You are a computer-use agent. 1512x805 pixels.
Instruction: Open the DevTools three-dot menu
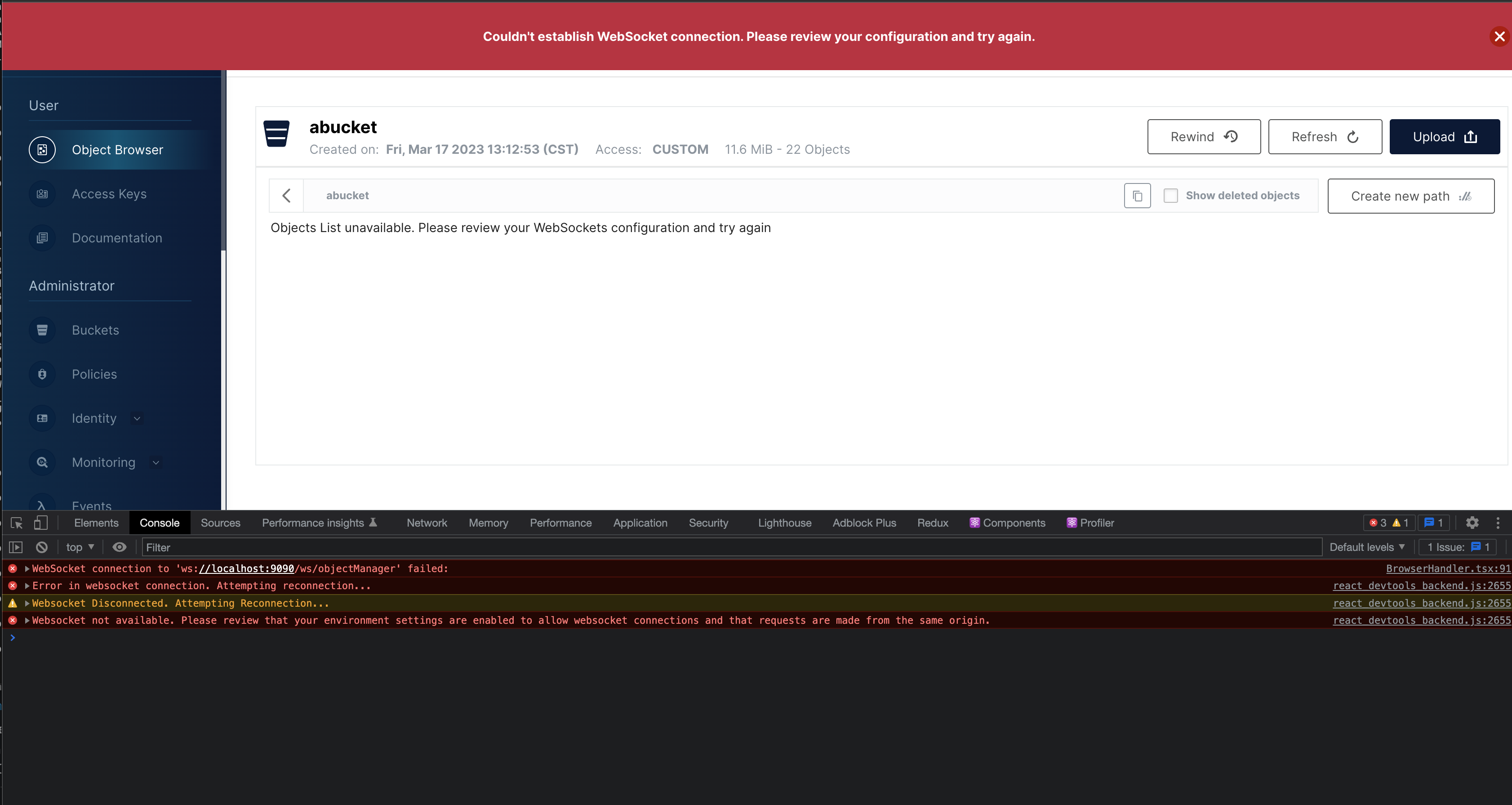click(1498, 523)
